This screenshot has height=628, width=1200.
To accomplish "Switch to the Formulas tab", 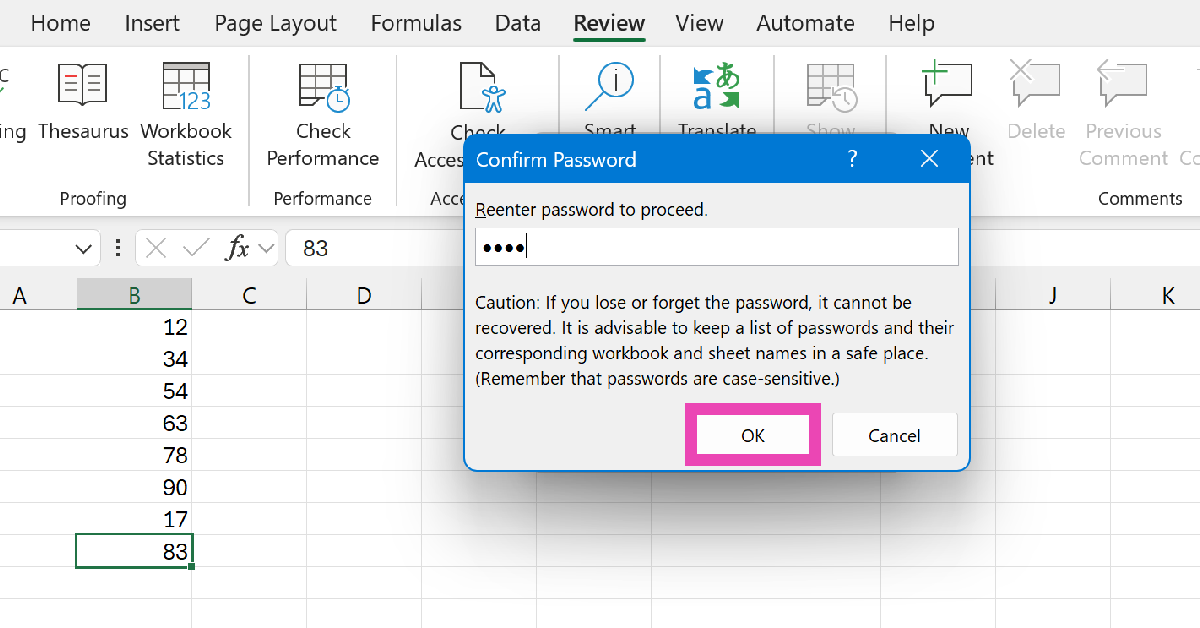I will 416,23.
